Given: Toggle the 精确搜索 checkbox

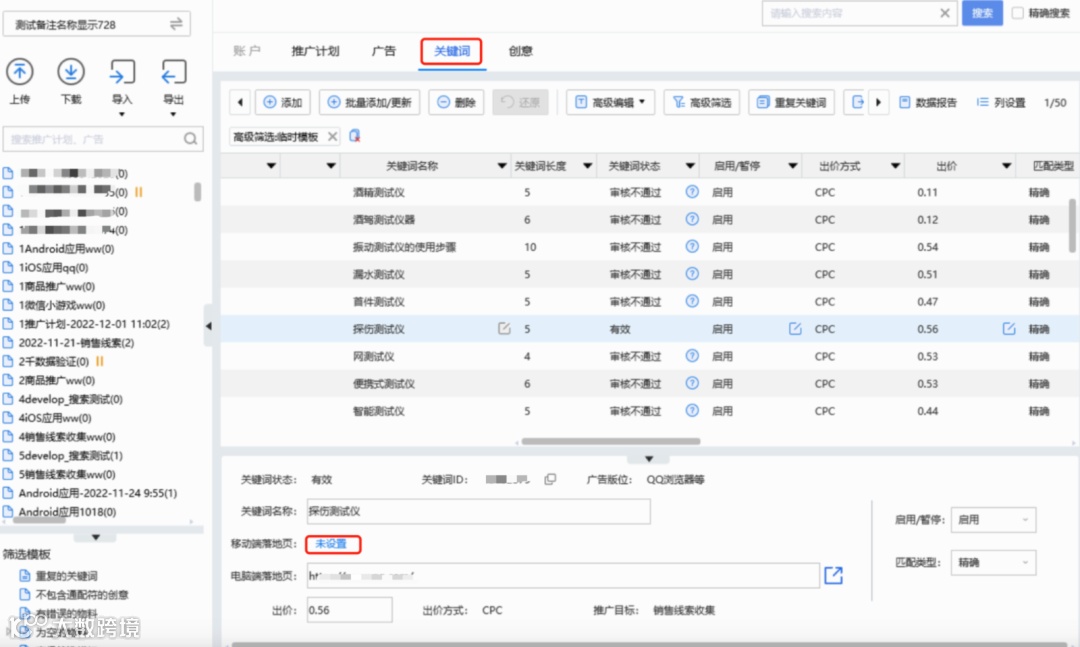Looking at the screenshot, I should pyautogui.click(x=1017, y=13).
